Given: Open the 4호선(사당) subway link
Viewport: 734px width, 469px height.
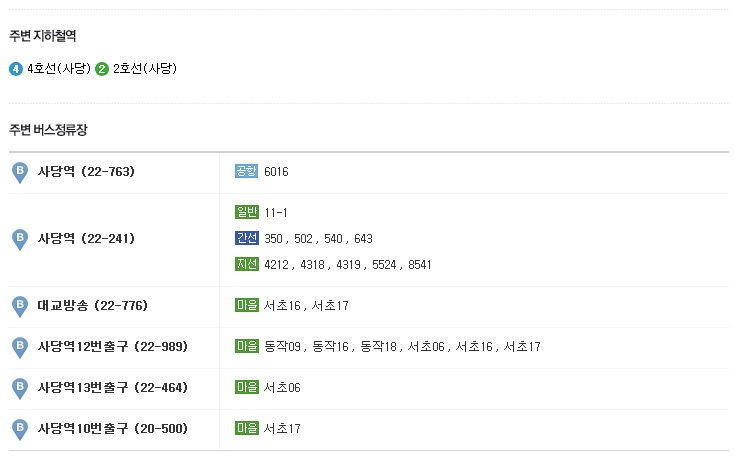Looking at the screenshot, I should click(x=59, y=69).
